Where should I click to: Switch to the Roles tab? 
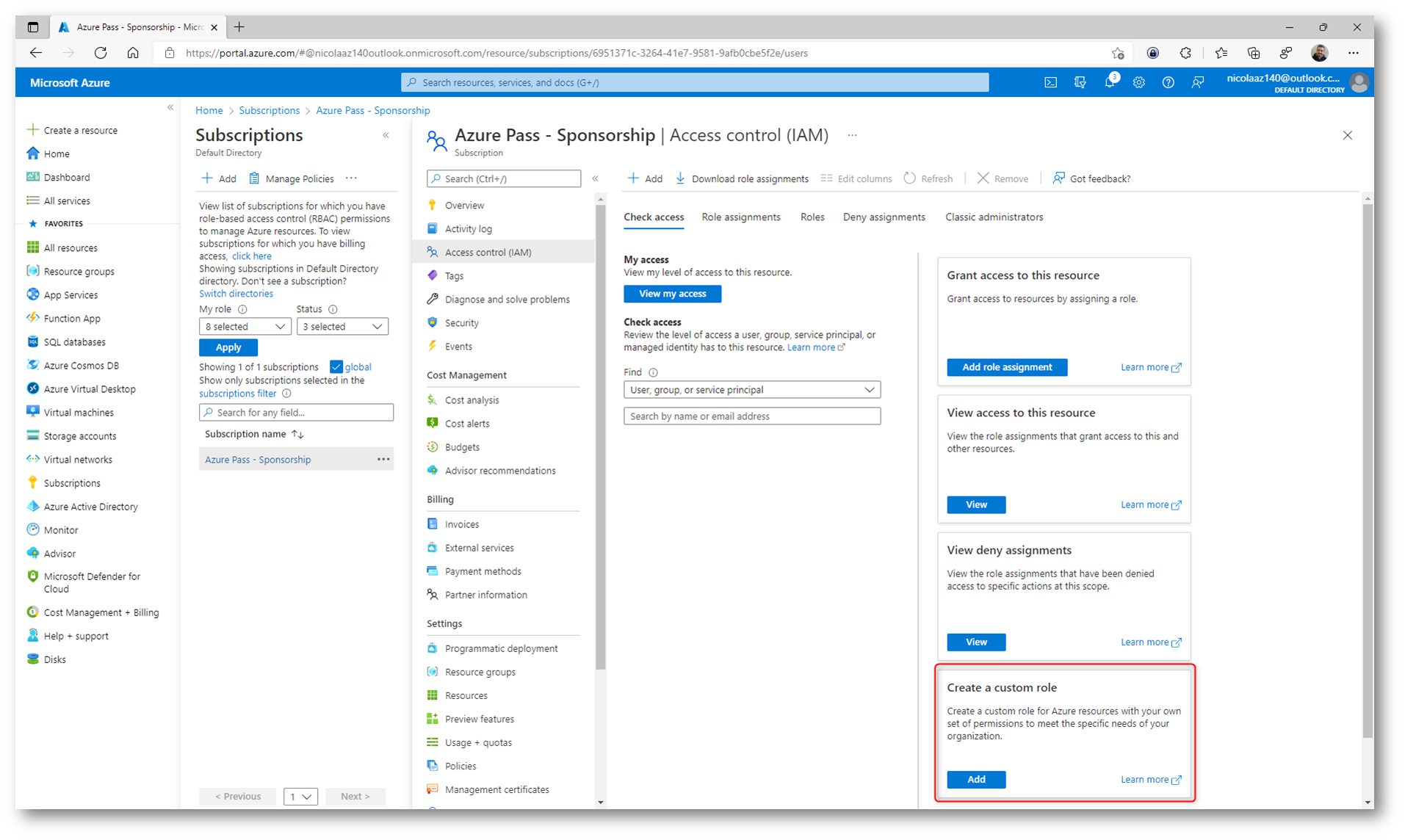(812, 217)
